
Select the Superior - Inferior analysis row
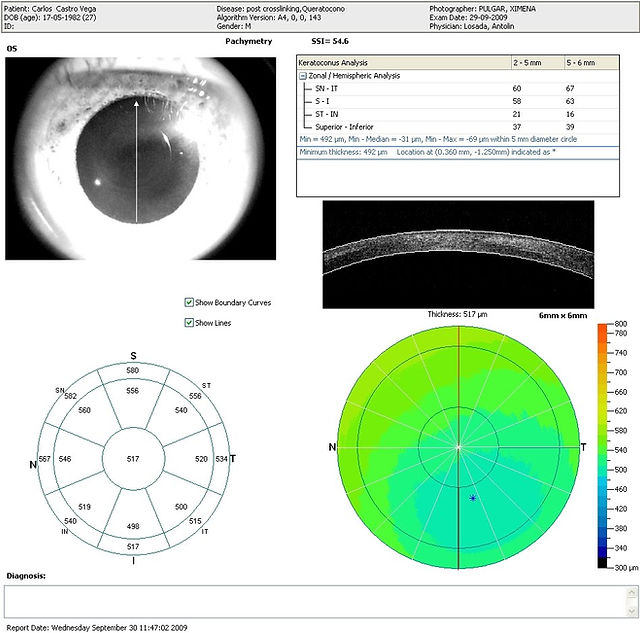pos(458,127)
